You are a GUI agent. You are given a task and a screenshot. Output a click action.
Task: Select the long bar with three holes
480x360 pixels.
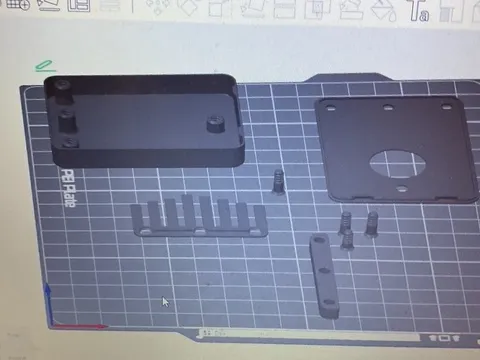coord(324,276)
